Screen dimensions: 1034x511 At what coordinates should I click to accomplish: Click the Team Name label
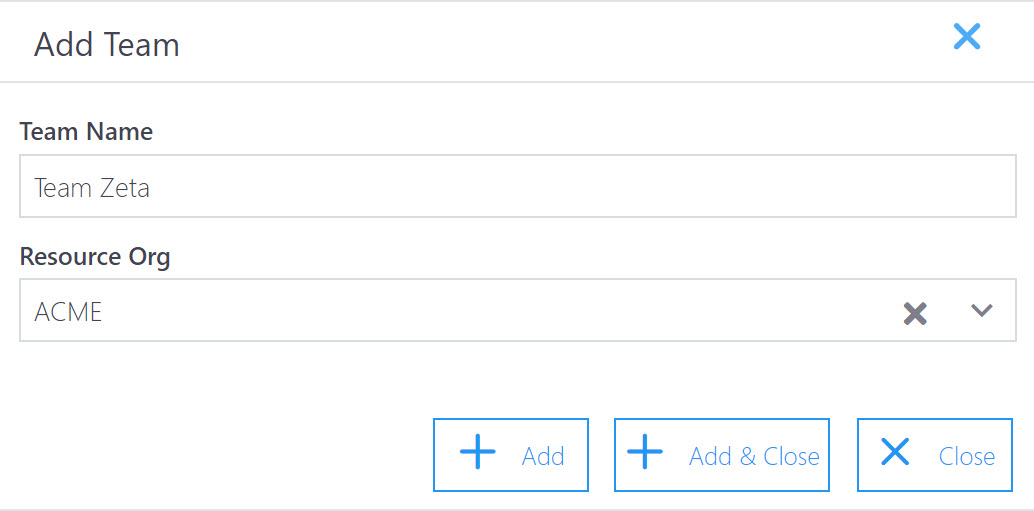point(86,132)
